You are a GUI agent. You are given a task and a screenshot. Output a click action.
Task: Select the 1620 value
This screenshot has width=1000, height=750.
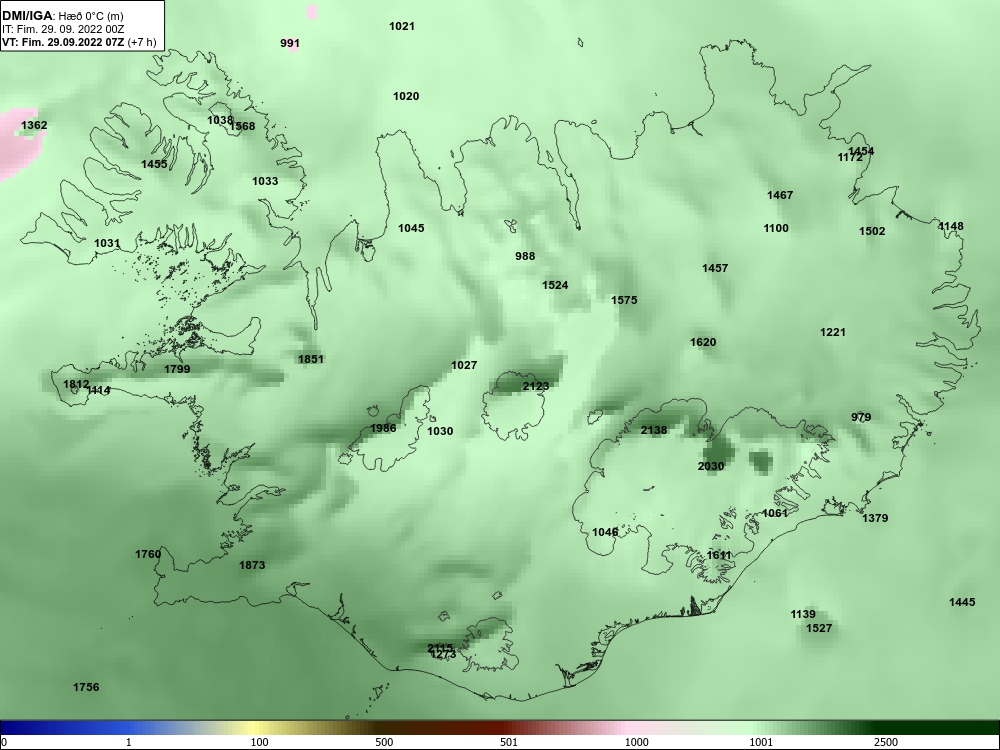point(703,342)
